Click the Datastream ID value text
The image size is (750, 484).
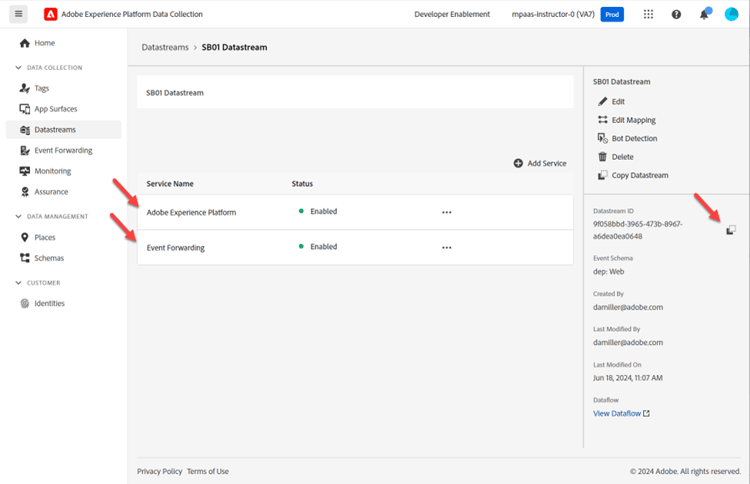click(638, 230)
